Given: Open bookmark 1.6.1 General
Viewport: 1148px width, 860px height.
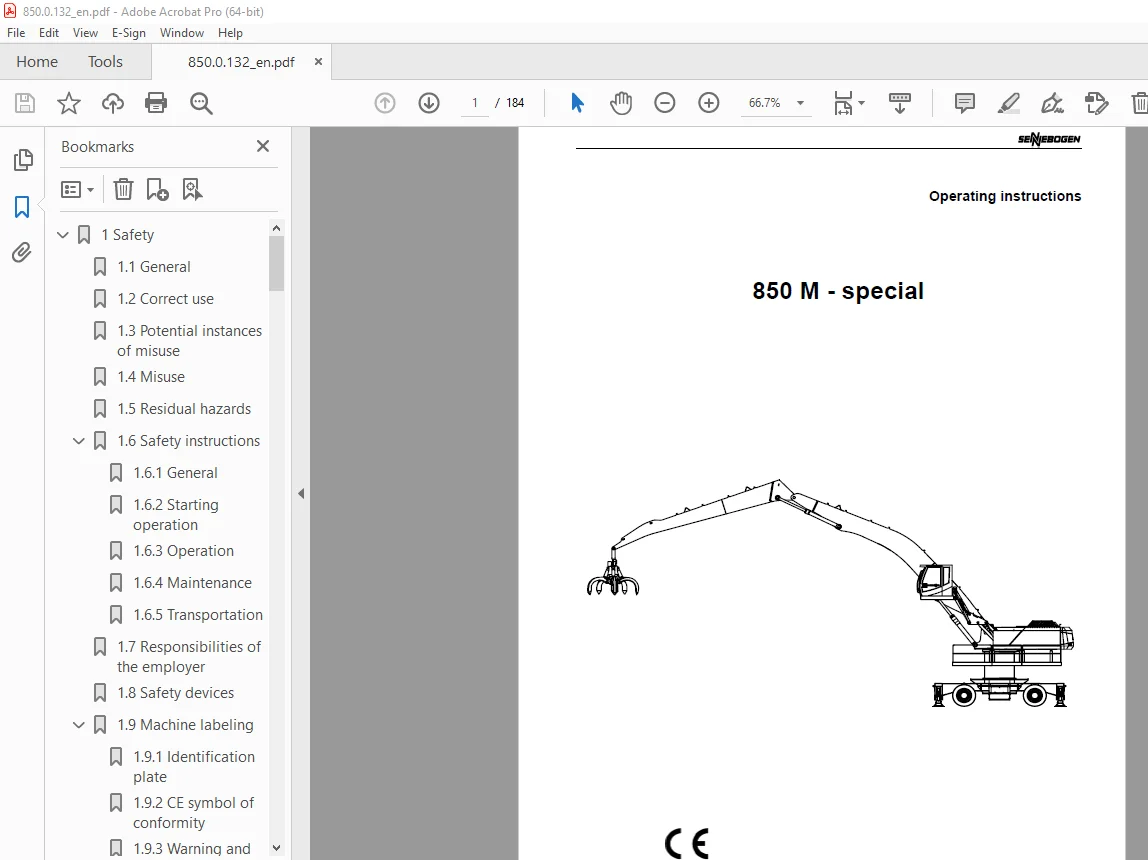Looking at the screenshot, I should coord(175,473).
